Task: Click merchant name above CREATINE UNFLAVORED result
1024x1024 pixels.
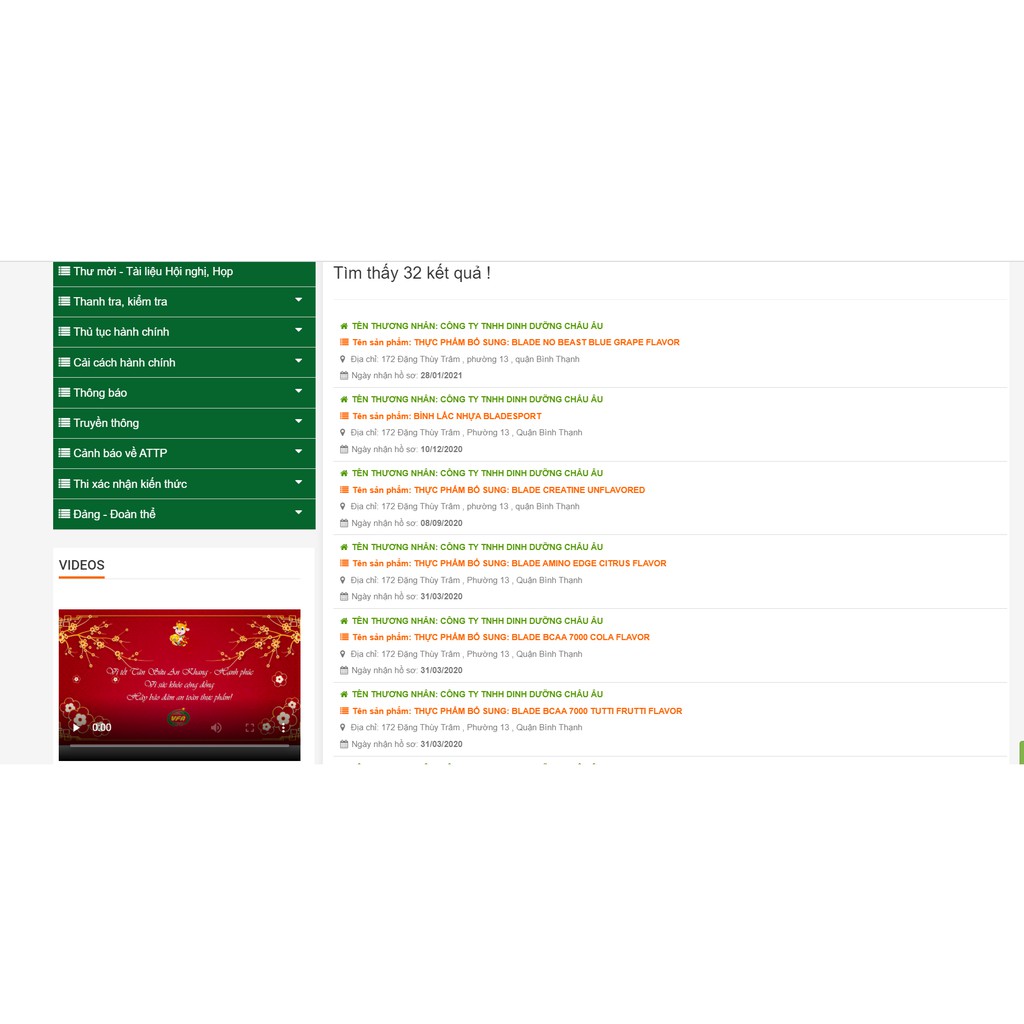Action: [477, 473]
